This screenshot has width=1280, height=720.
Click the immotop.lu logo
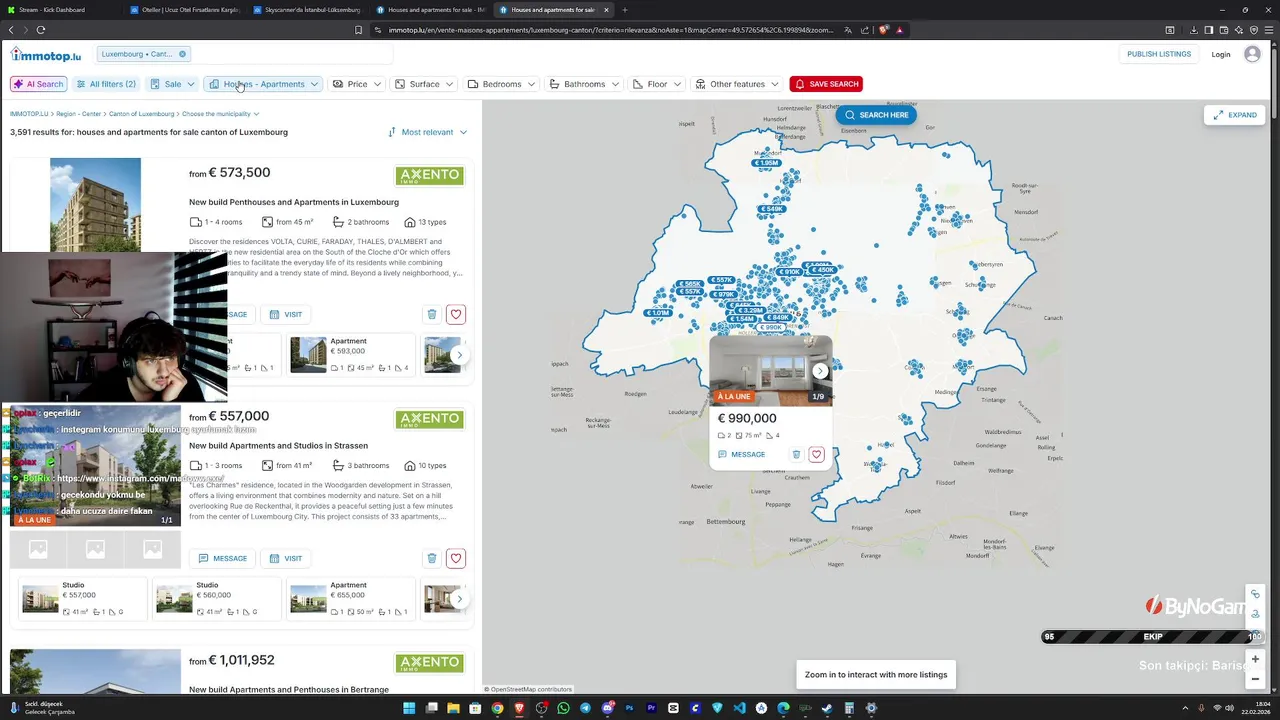46,55
